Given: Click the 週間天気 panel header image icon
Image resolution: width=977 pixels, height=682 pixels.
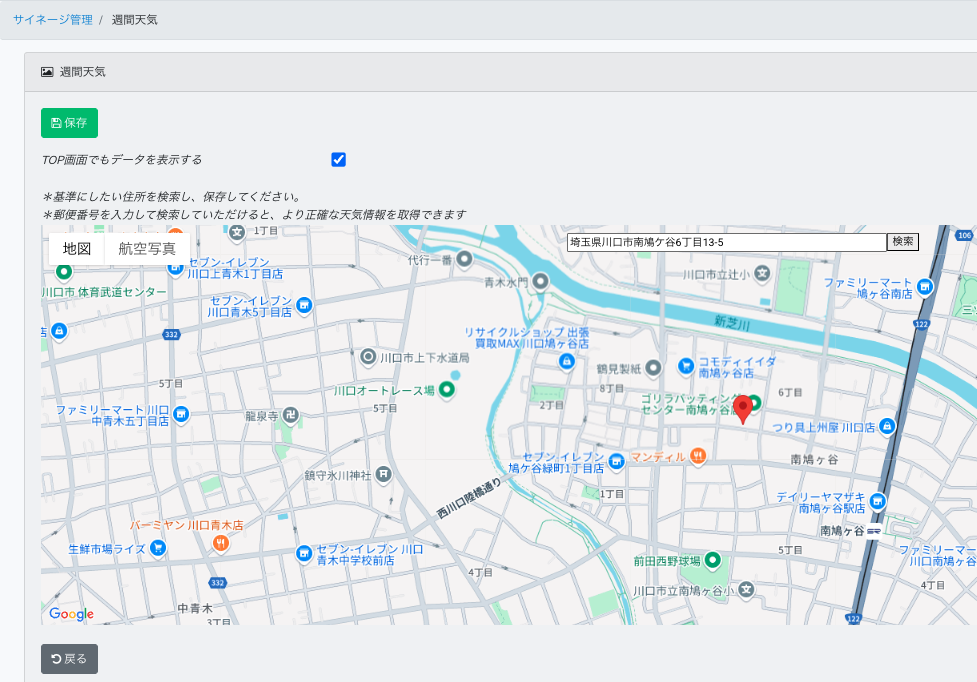Looking at the screenshot, I should (47, 72).
